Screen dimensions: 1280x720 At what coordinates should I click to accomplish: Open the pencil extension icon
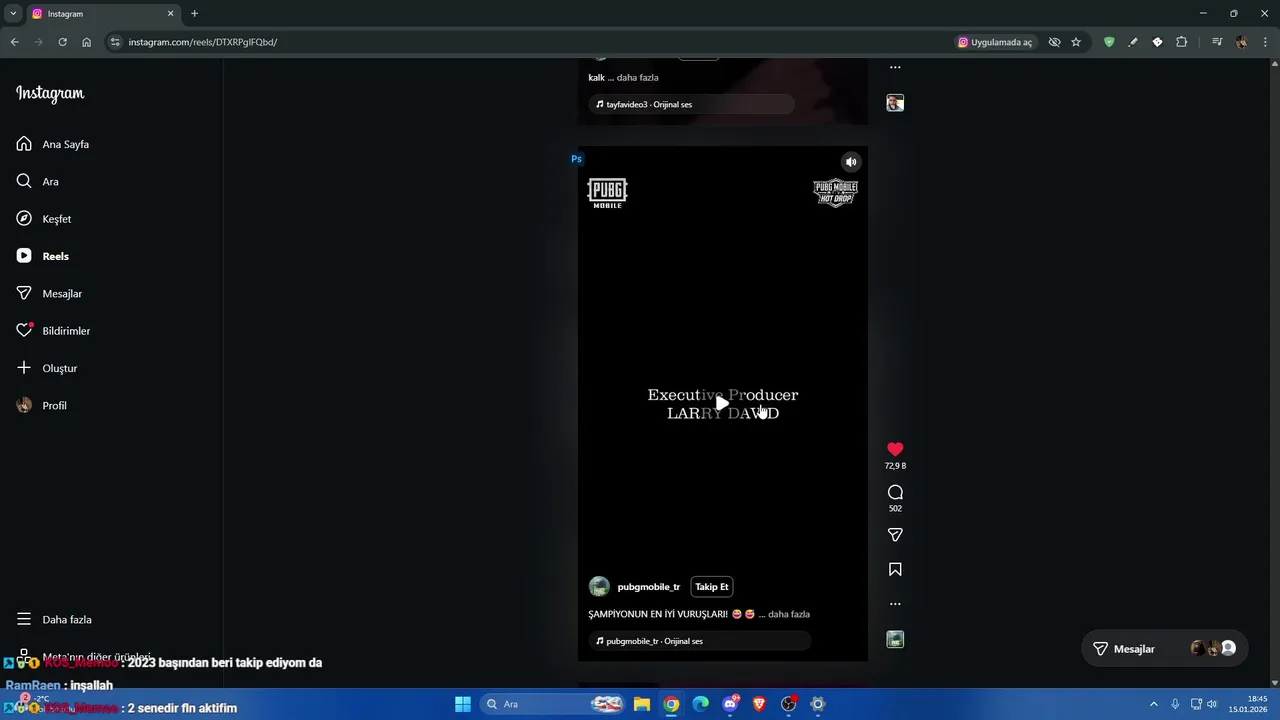point(1133,42)
